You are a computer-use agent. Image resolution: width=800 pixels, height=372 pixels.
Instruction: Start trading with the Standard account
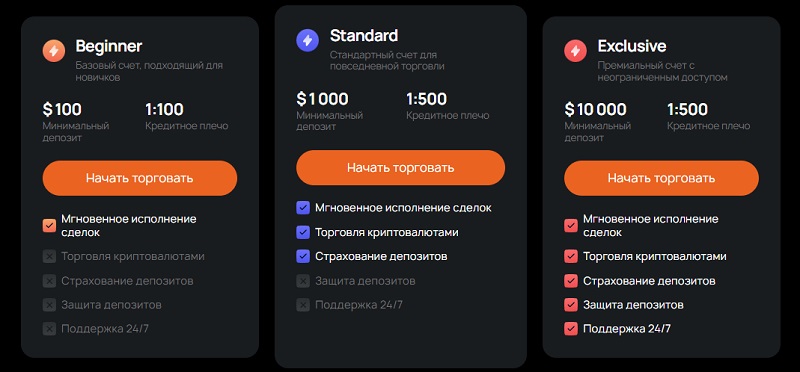pos(401,167)
